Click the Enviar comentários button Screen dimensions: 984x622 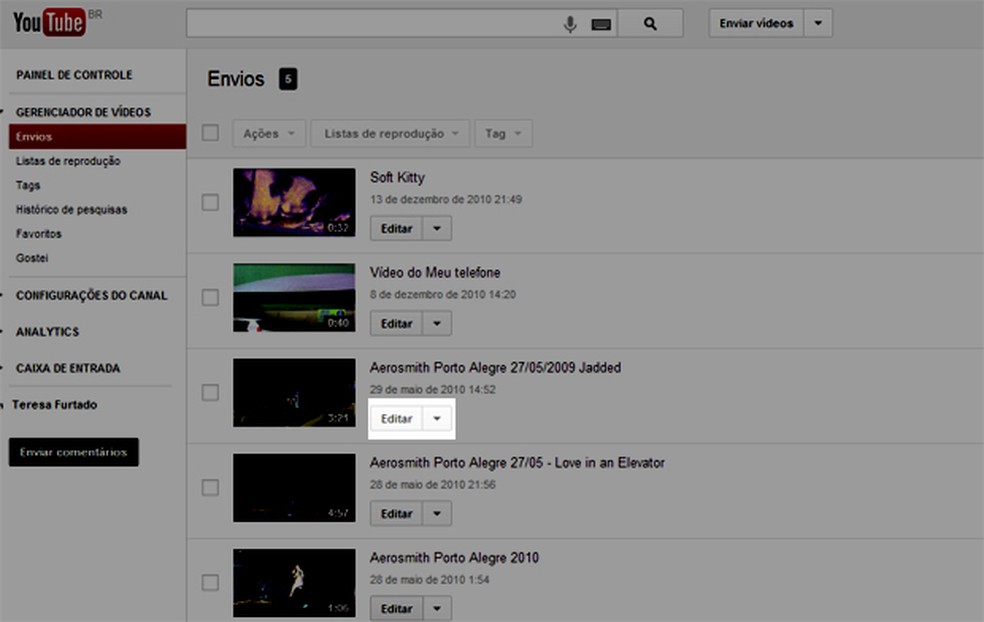(73, 452)
